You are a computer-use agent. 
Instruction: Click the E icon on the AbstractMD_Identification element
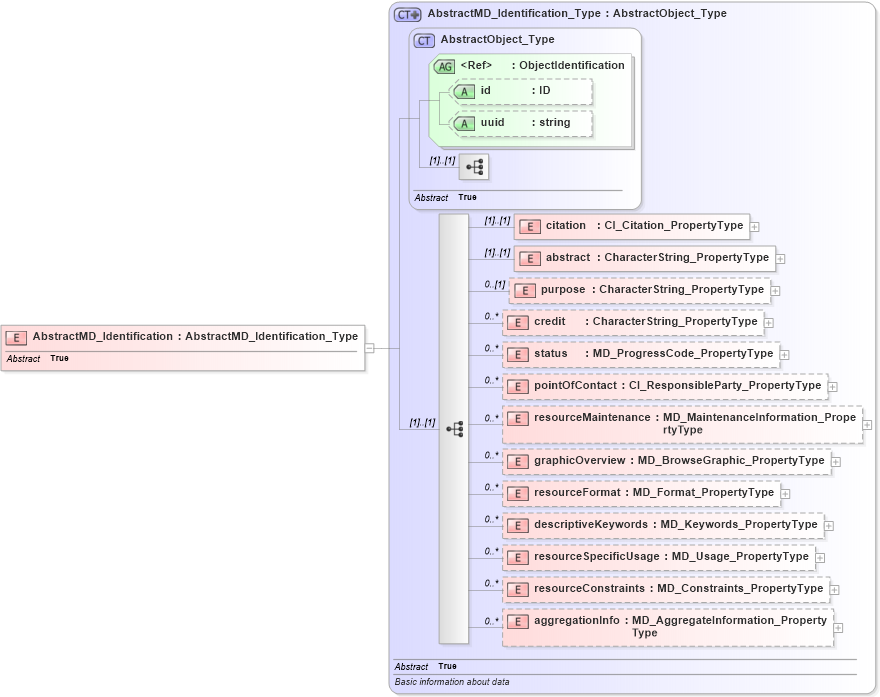[x=16, y=336]
